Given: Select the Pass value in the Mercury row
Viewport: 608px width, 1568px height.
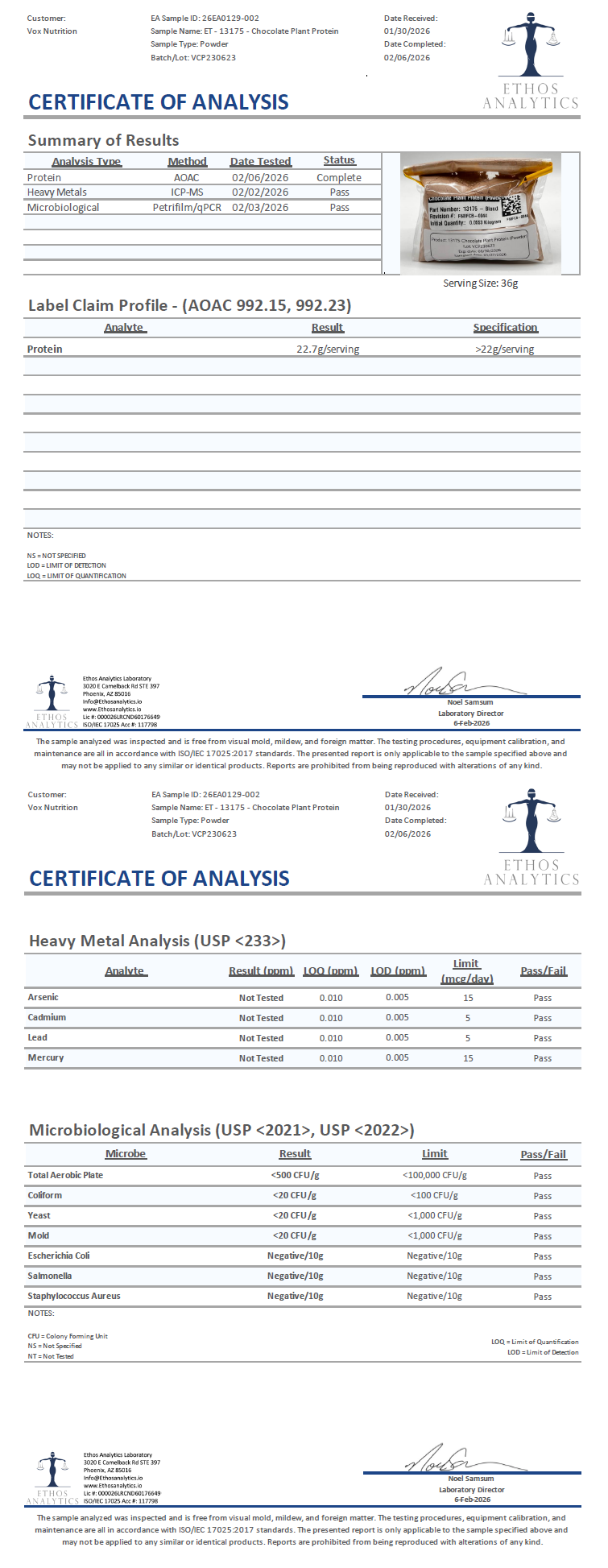Looking at the screenshot, I should (543, 1059).
